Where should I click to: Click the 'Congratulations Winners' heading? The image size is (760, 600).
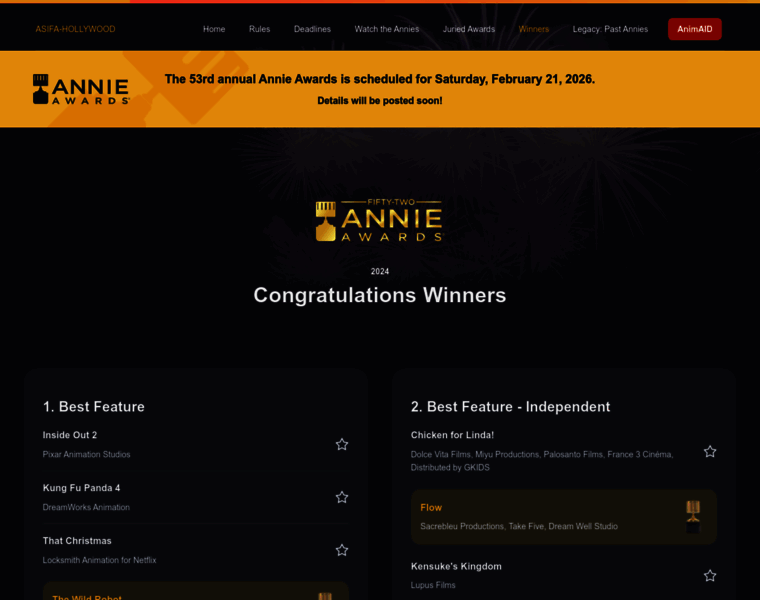pyautogui.click(x=380, y=295)
